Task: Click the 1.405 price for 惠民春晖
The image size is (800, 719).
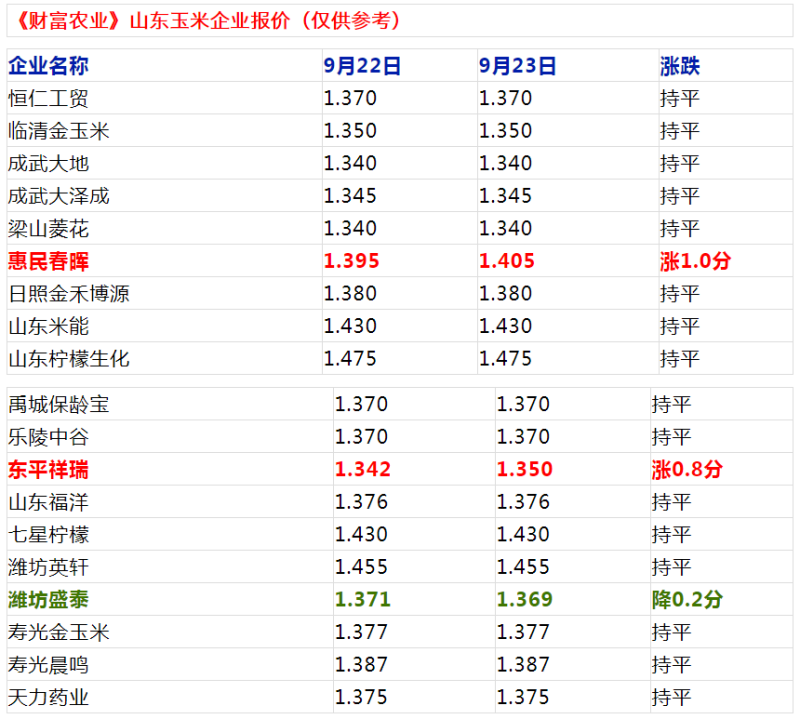Action: click(507, 261)
